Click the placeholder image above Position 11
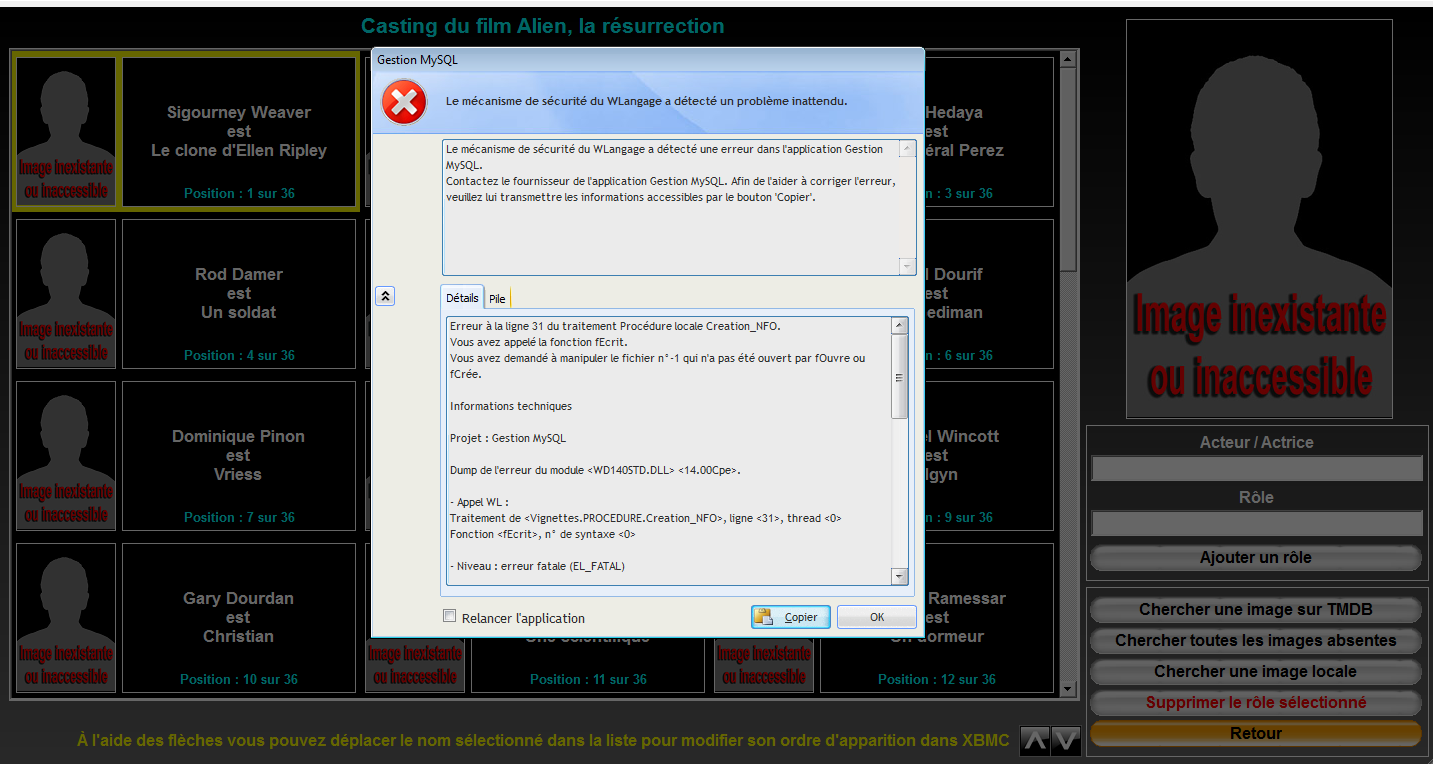The width and height of the screenshot is (1433, 764). point(415,665)
